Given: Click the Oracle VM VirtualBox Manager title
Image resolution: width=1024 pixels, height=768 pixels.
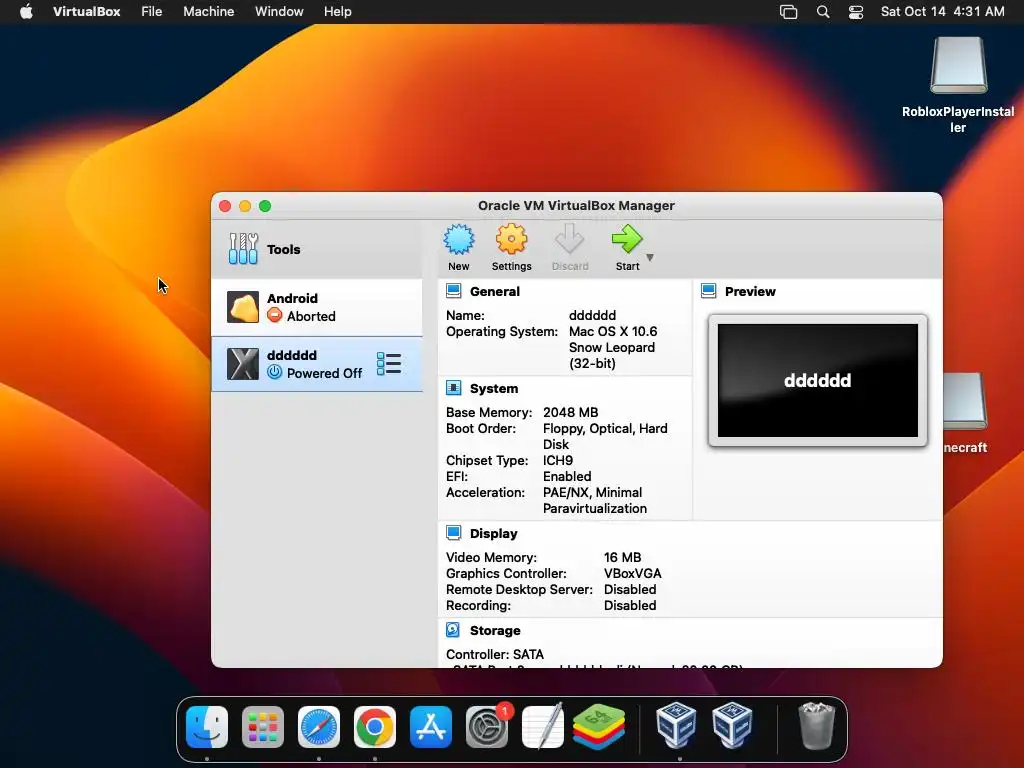Looking at the screenshot, I should pos(576,205).
